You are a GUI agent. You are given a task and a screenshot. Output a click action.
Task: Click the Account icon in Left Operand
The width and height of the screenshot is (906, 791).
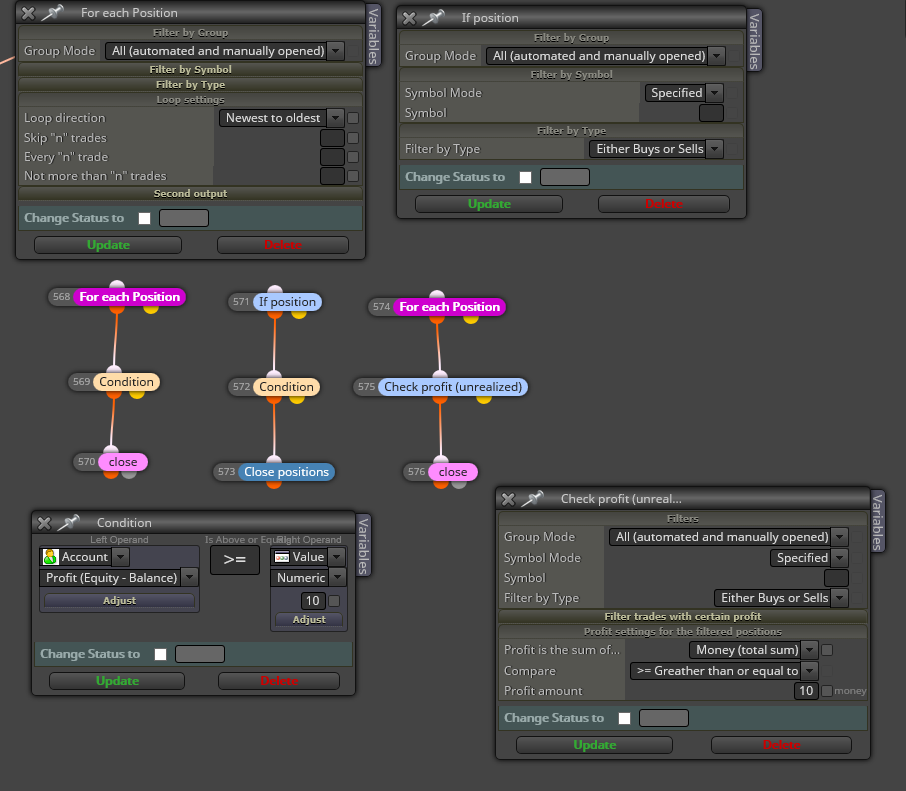click(x=51, y=557)
